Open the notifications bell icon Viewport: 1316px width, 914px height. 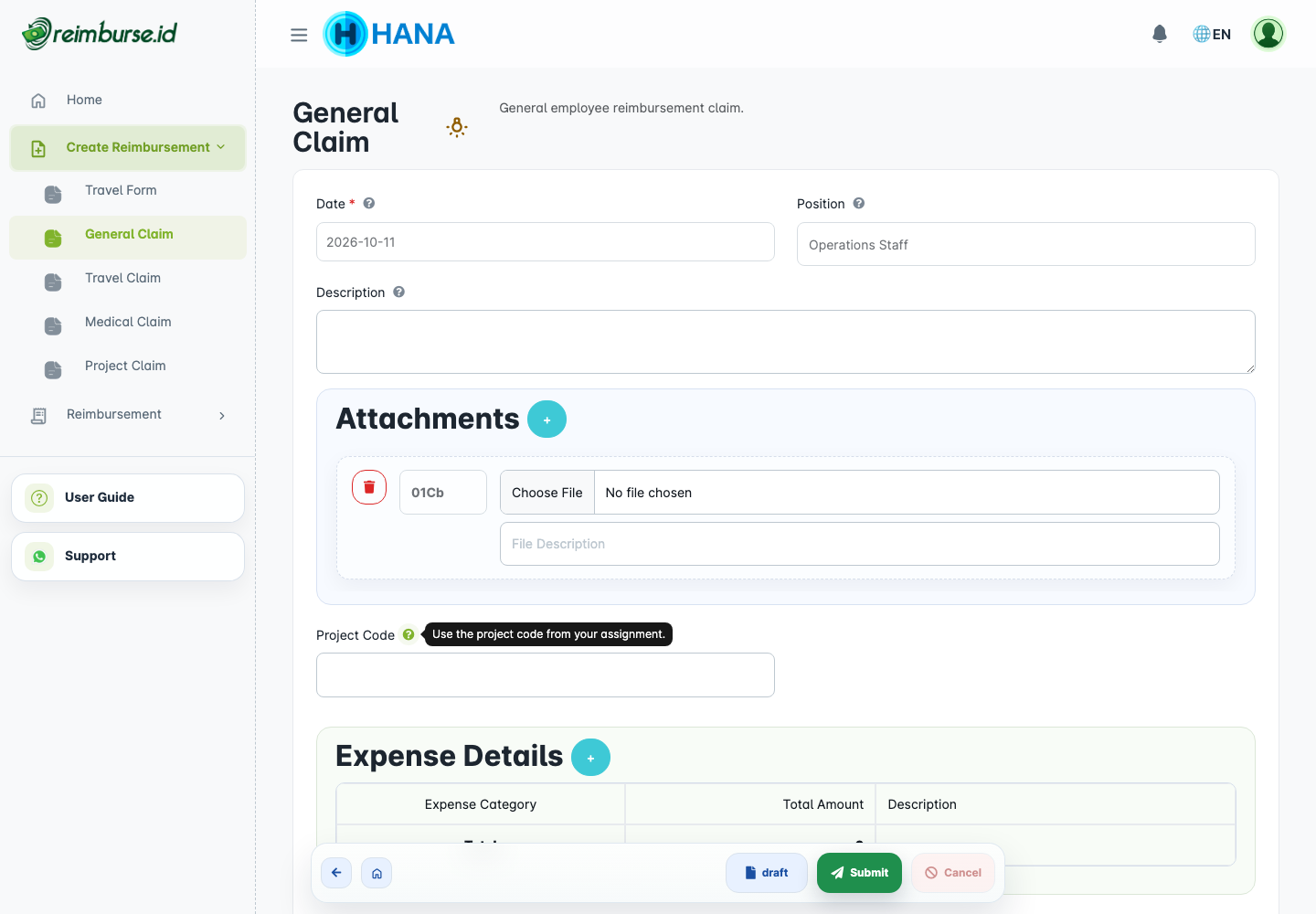(x=1160, y=34)
